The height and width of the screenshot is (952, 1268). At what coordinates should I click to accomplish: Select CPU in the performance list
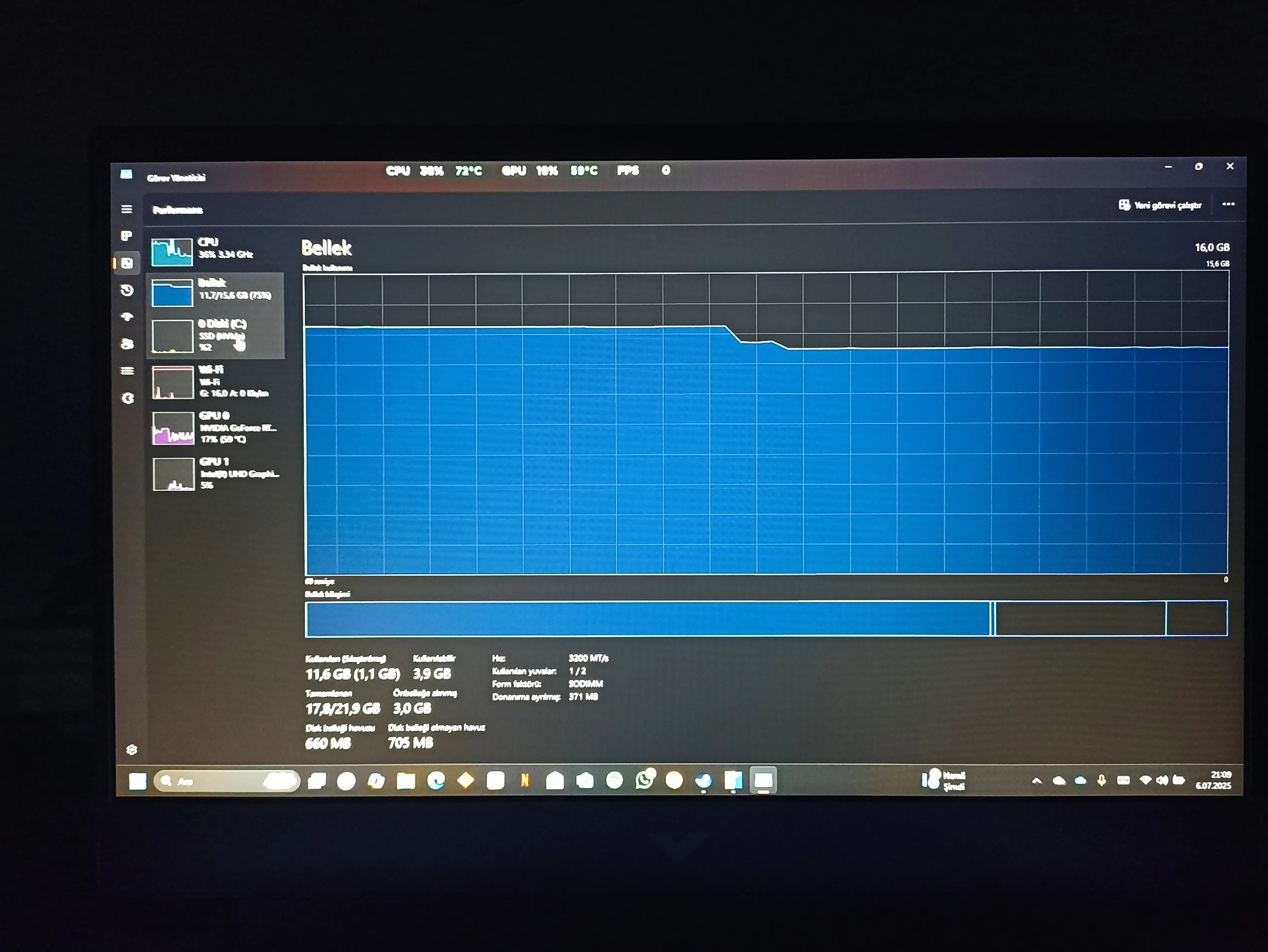point(215,251)
